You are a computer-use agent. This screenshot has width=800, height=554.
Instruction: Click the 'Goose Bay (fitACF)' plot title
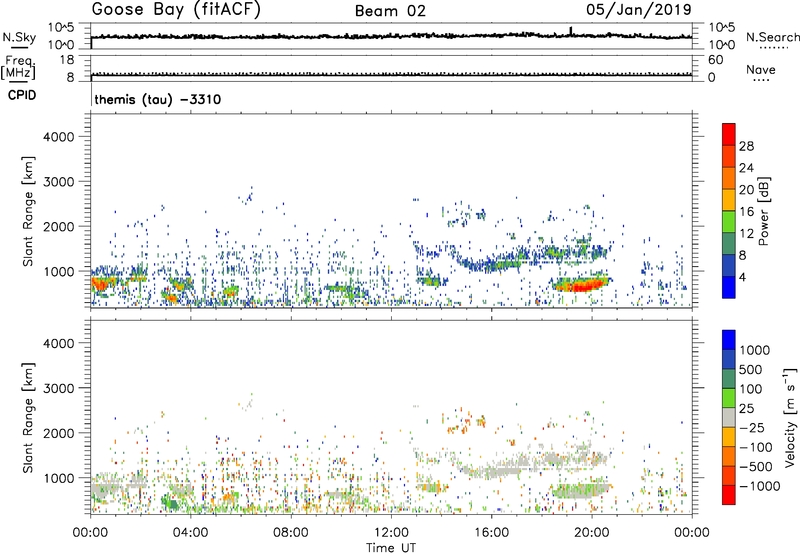click(x=176, y=10)
